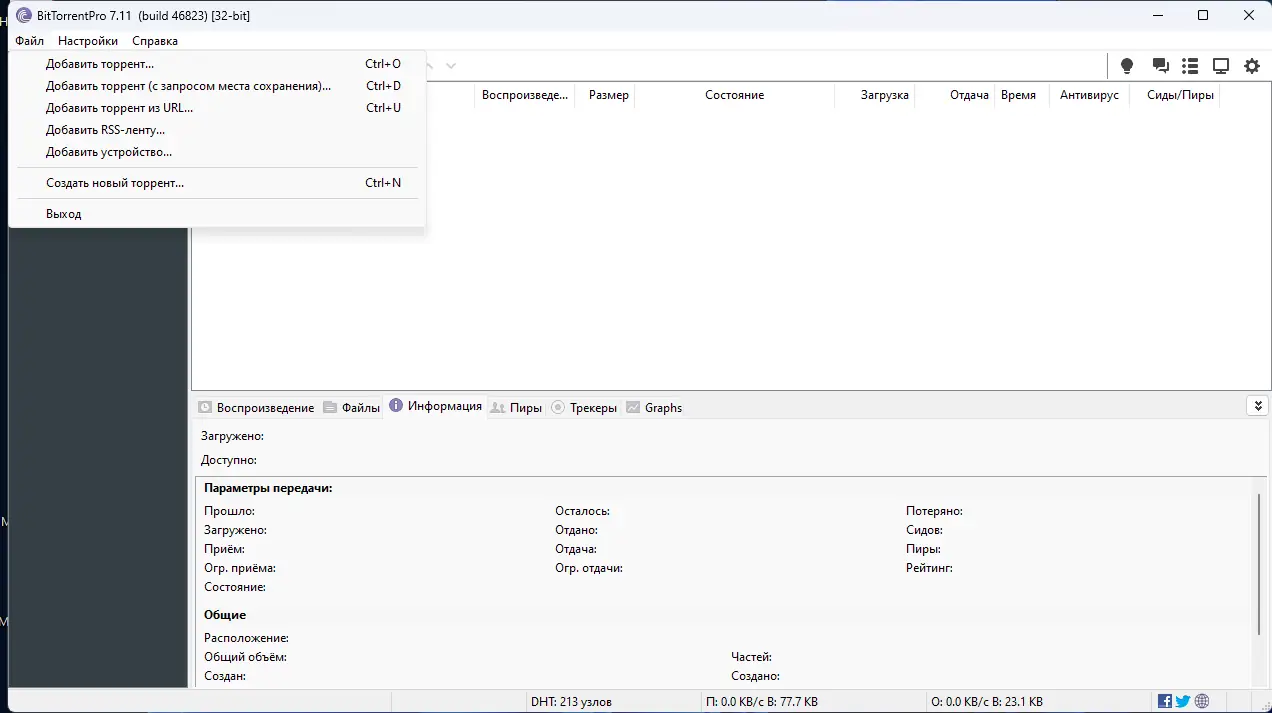
Task: Click the DHT: 213 узлов status entry
Action: [x=571, y=702]
